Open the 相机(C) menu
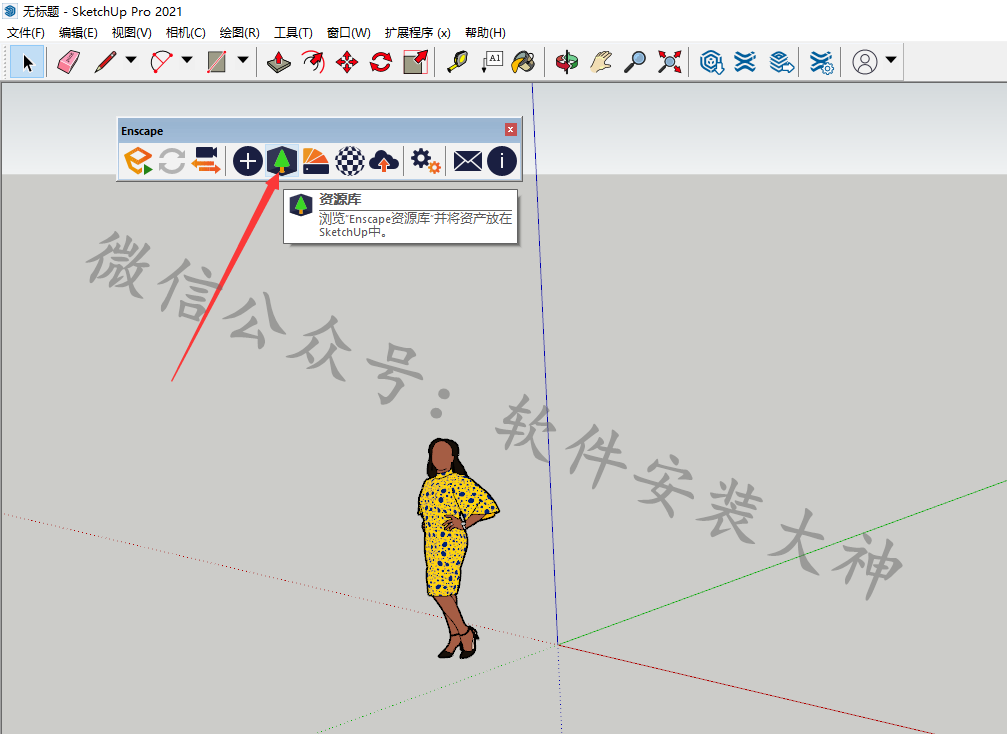Viewport: 1007px width, 734px height. coord(185,33)
